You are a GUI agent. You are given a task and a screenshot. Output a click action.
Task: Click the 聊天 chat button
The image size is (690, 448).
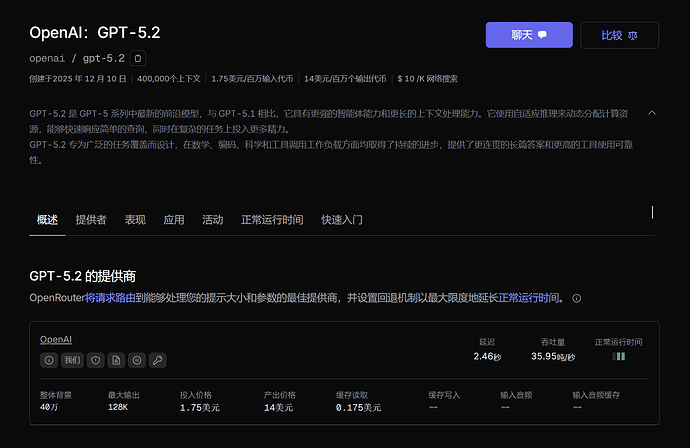(x=529, y=35)
